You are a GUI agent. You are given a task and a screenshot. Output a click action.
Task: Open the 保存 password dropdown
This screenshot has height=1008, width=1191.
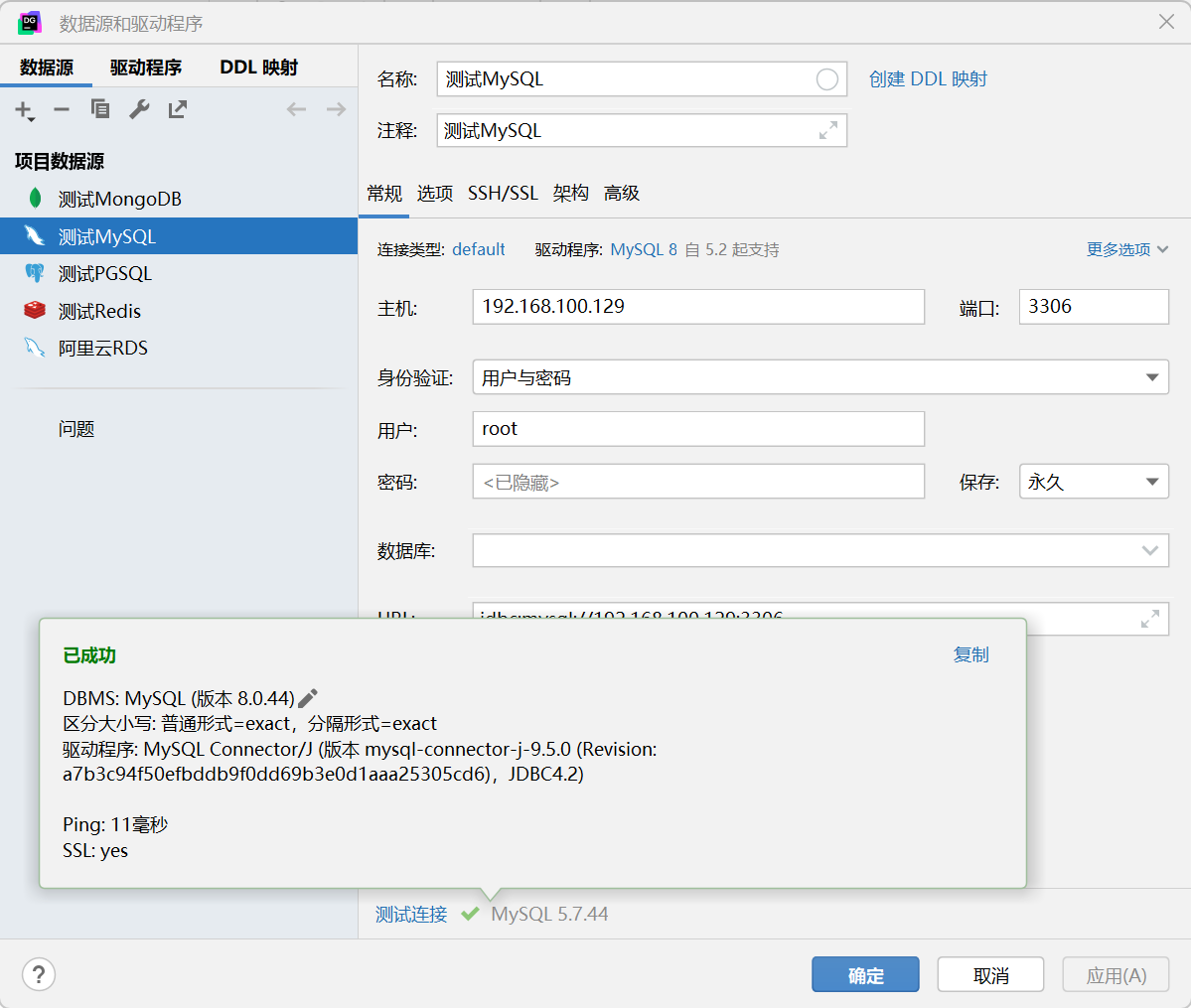pos(1094,482)
